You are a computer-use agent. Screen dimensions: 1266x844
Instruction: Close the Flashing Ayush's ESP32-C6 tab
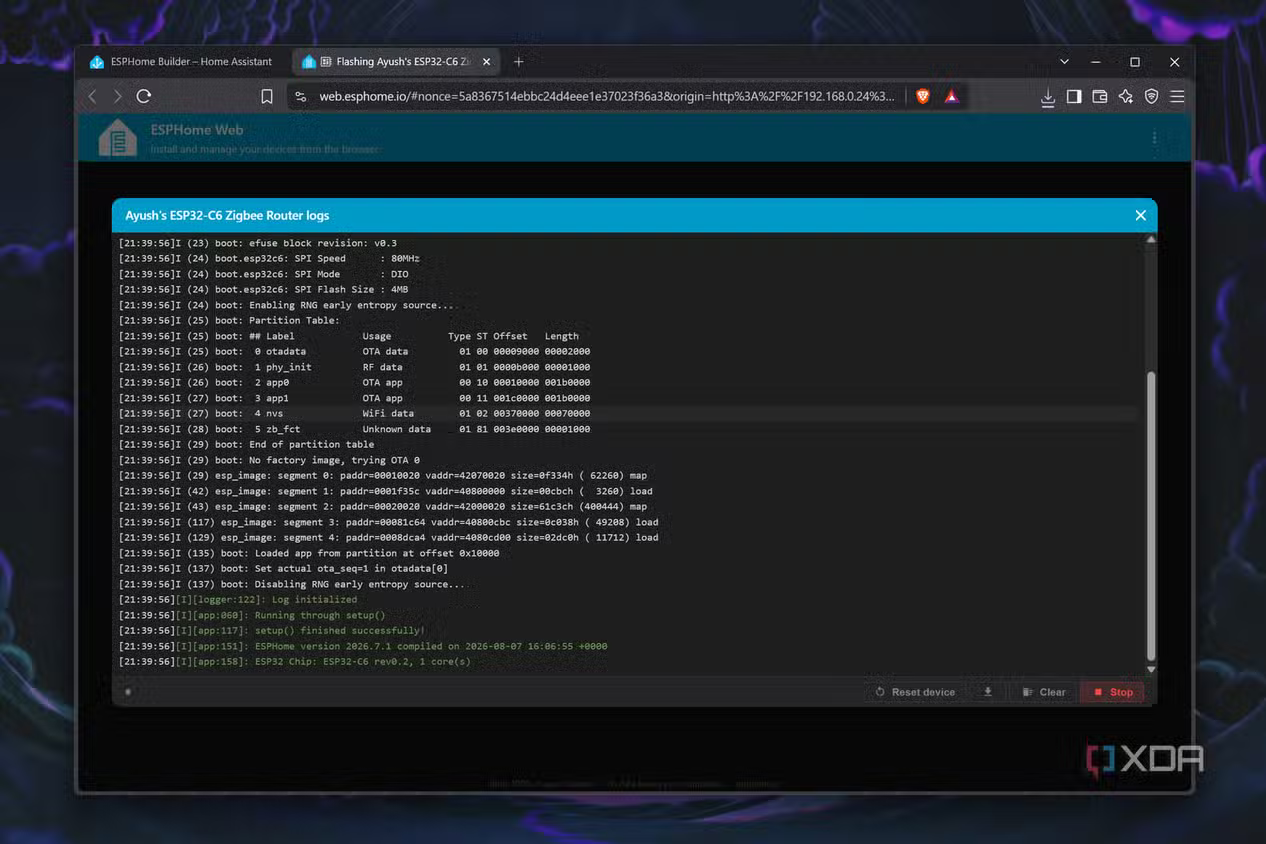[487, 62]
